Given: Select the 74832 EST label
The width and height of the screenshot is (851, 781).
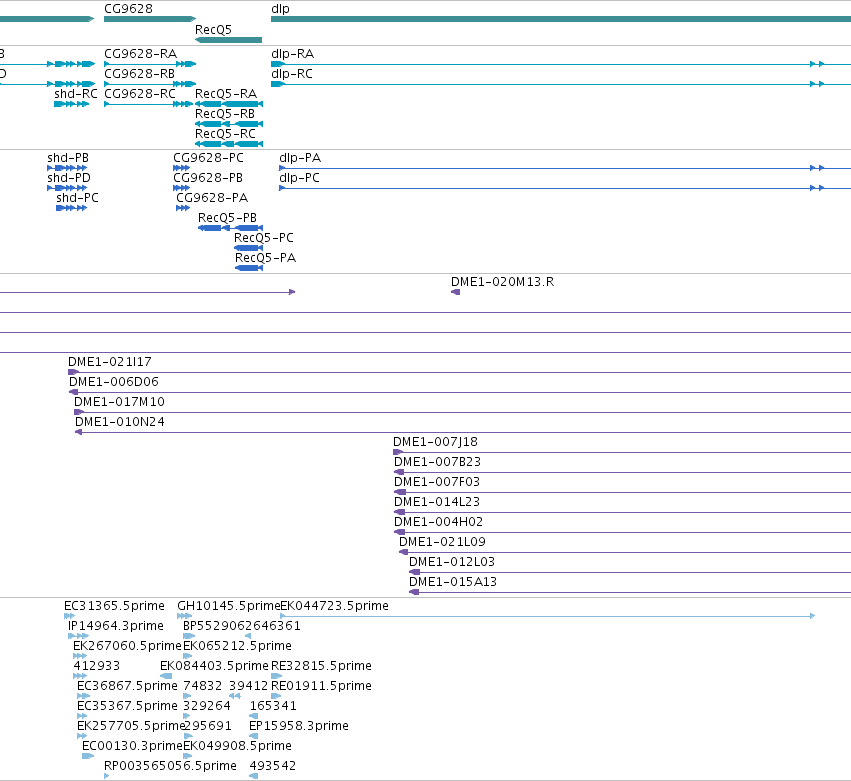Looking at the screenshot, I should (x=202, y=687).
